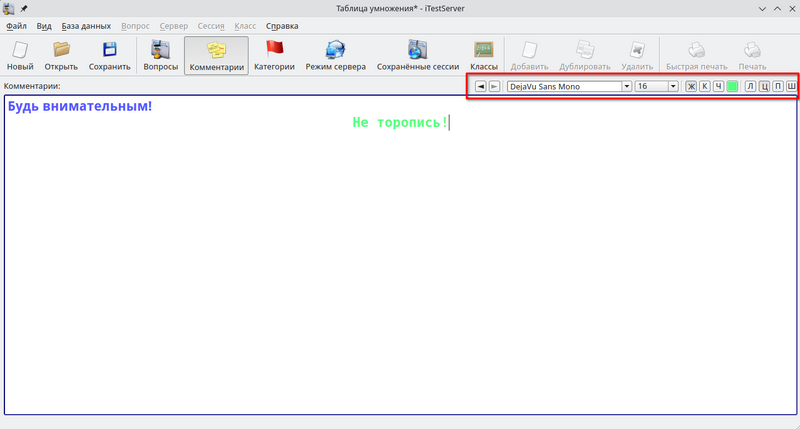The image size is (800, 429).
Task: Toggle italic К formatting button
Action: click(705, 87)
